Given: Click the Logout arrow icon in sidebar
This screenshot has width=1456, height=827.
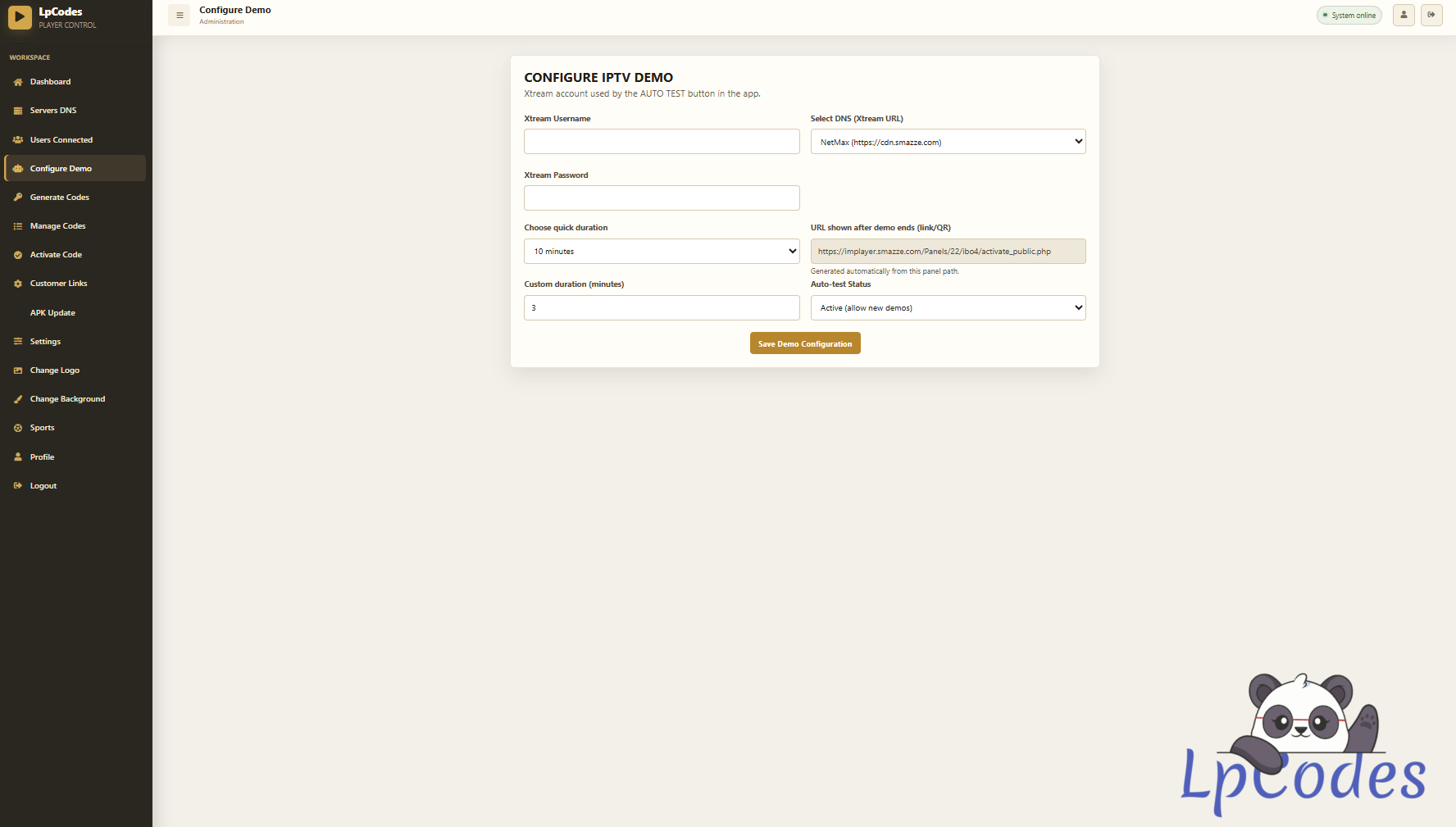Looking at the screenshot, I should (18, 486).
